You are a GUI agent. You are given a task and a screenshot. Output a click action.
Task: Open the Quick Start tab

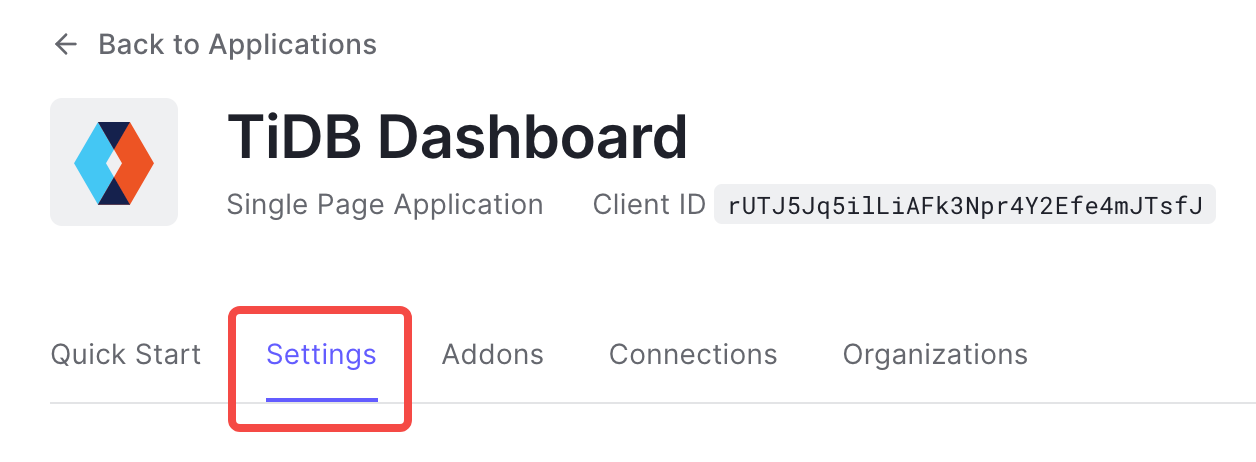click(126, 355)
